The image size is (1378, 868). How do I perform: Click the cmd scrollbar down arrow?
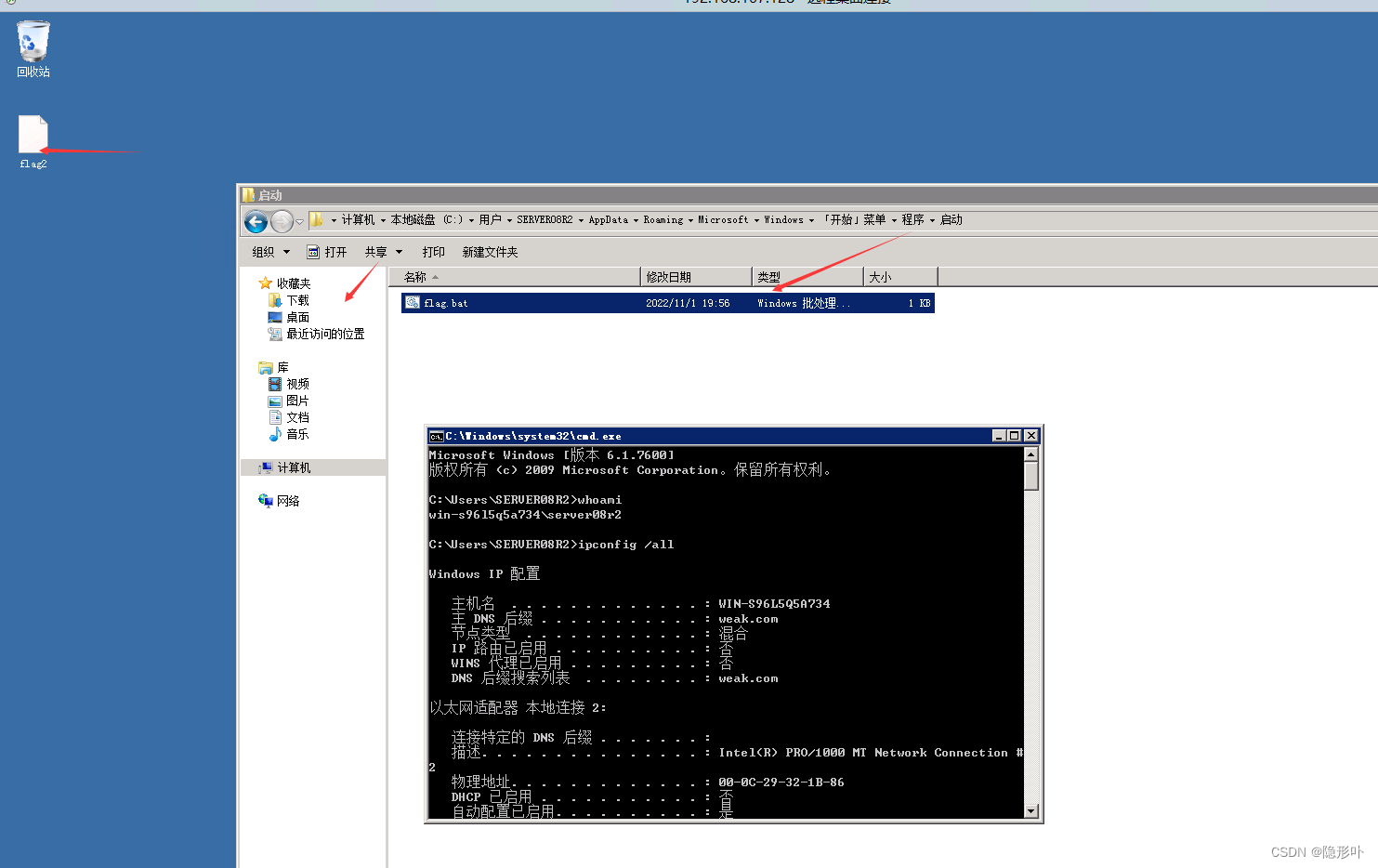[x=1030, y=810]
